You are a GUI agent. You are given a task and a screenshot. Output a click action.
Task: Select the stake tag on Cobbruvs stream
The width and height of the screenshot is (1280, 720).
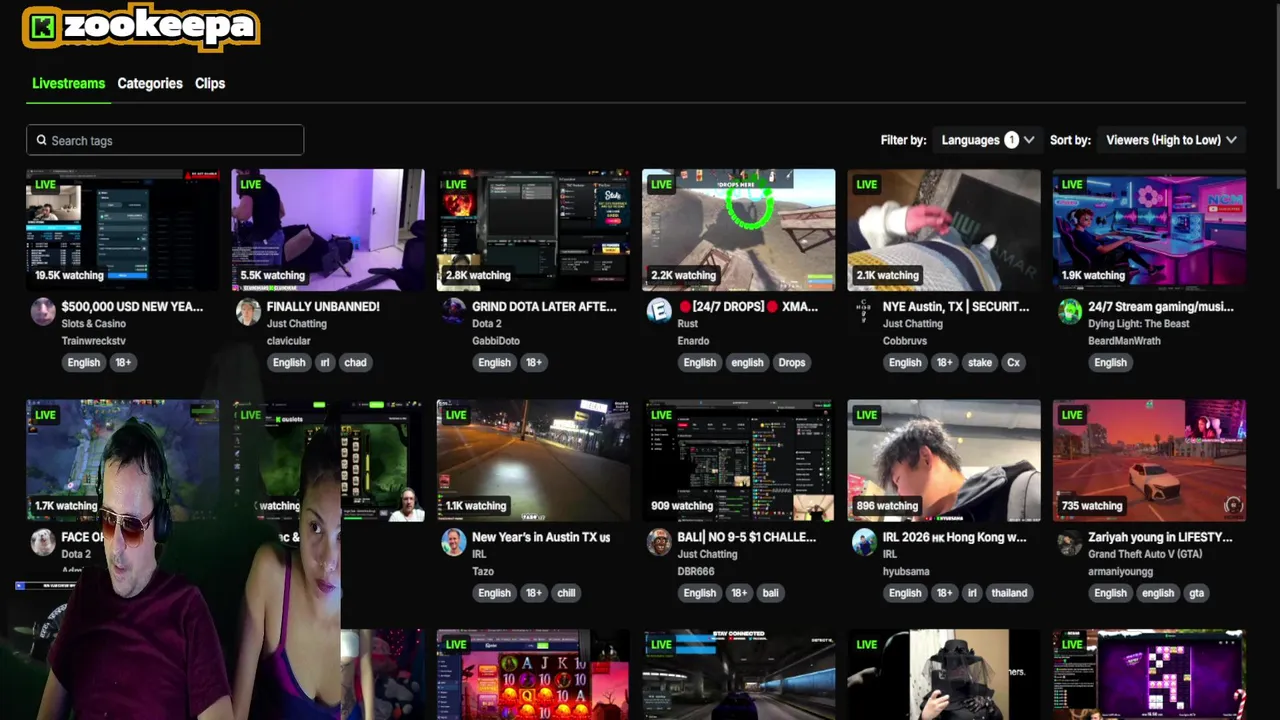pyautogui.click(x=980, y=362)
